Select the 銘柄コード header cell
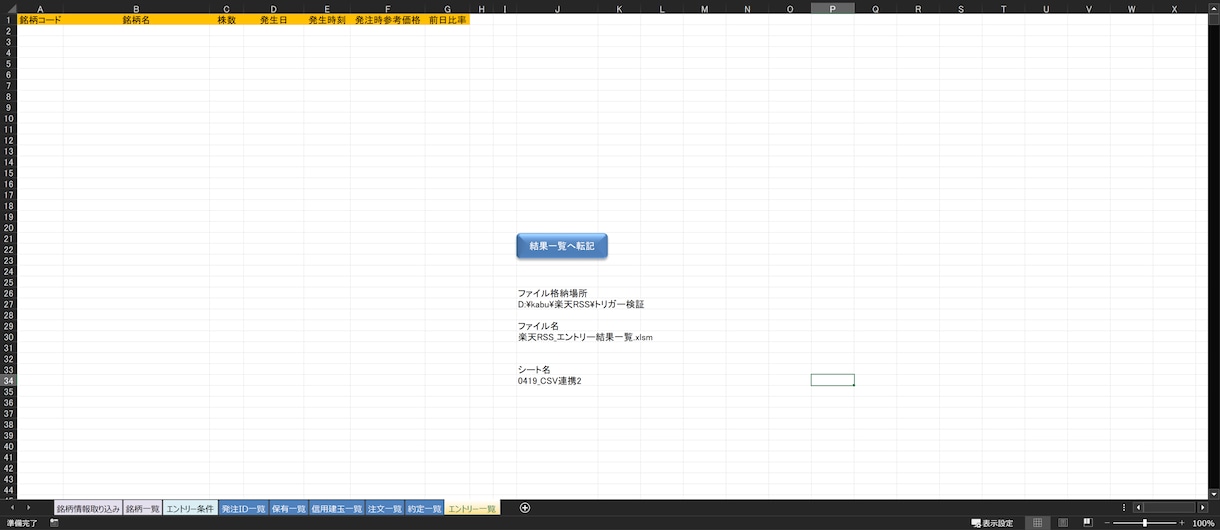The height and width of the screenshot is (530, 1220). point(40,20)
